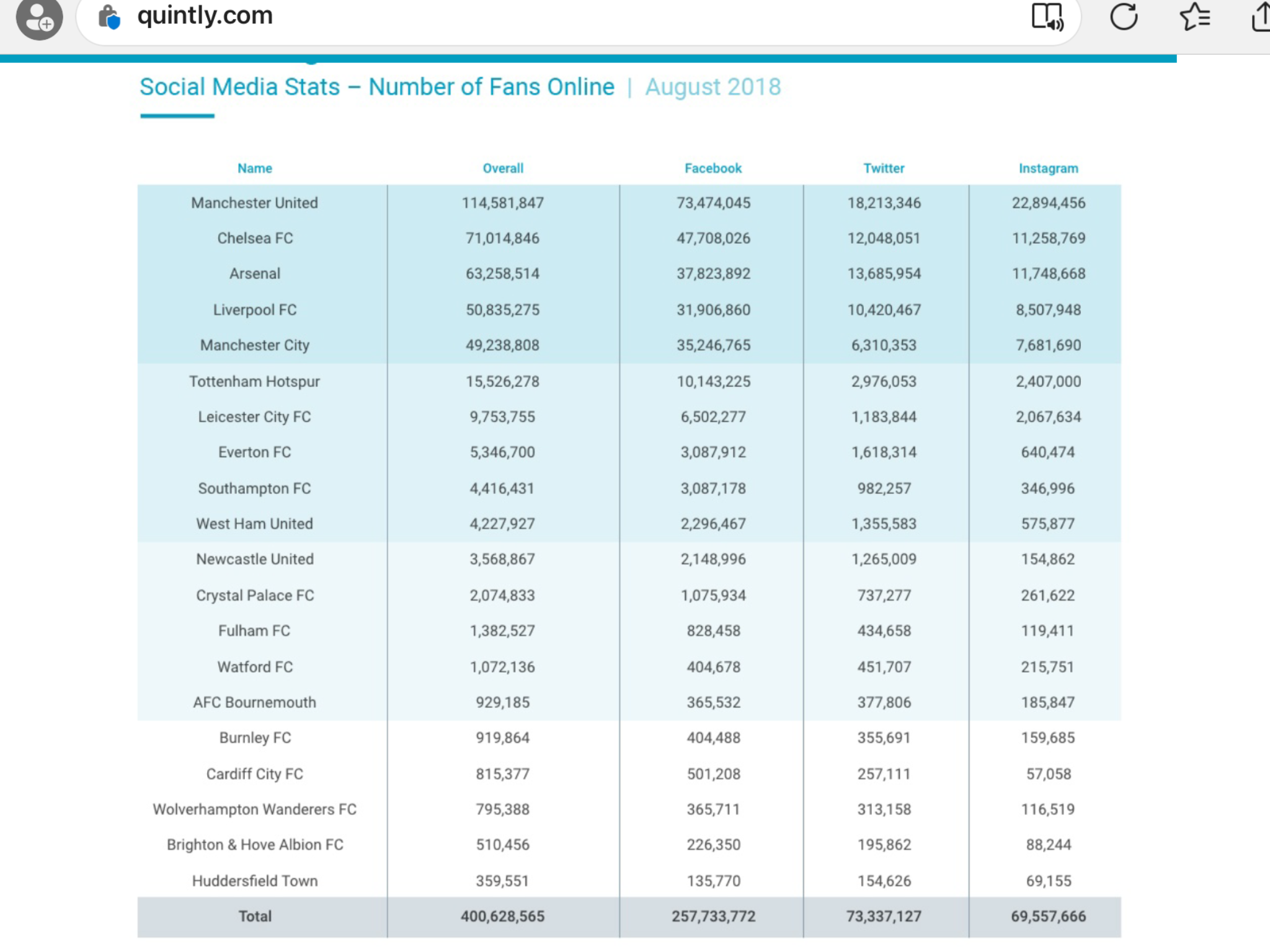Click Wolverhampton Wanderers FC row name

[x=255, y=809]
